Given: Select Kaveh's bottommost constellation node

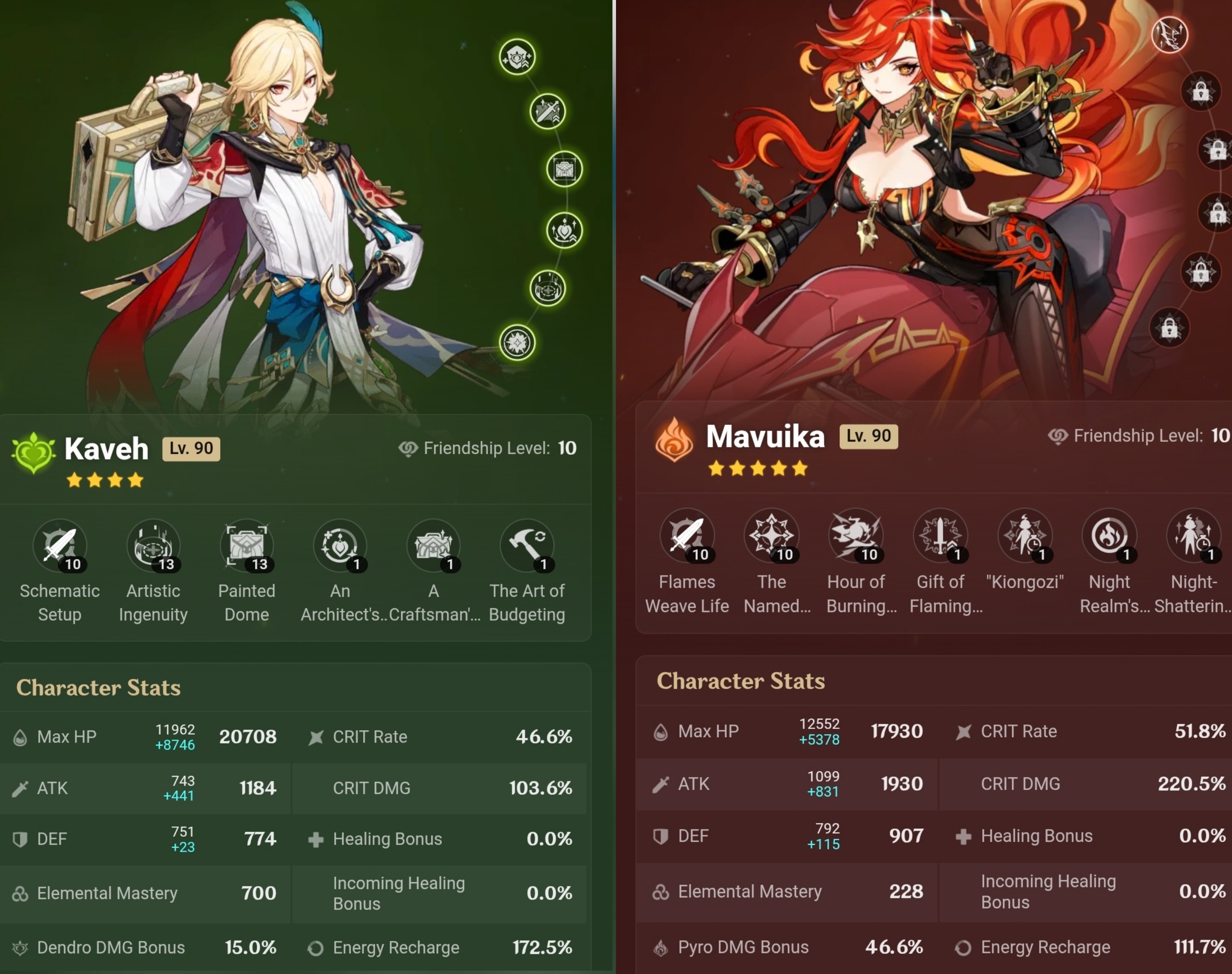Looking at the screenshot, I should click(x=517, y=343).
